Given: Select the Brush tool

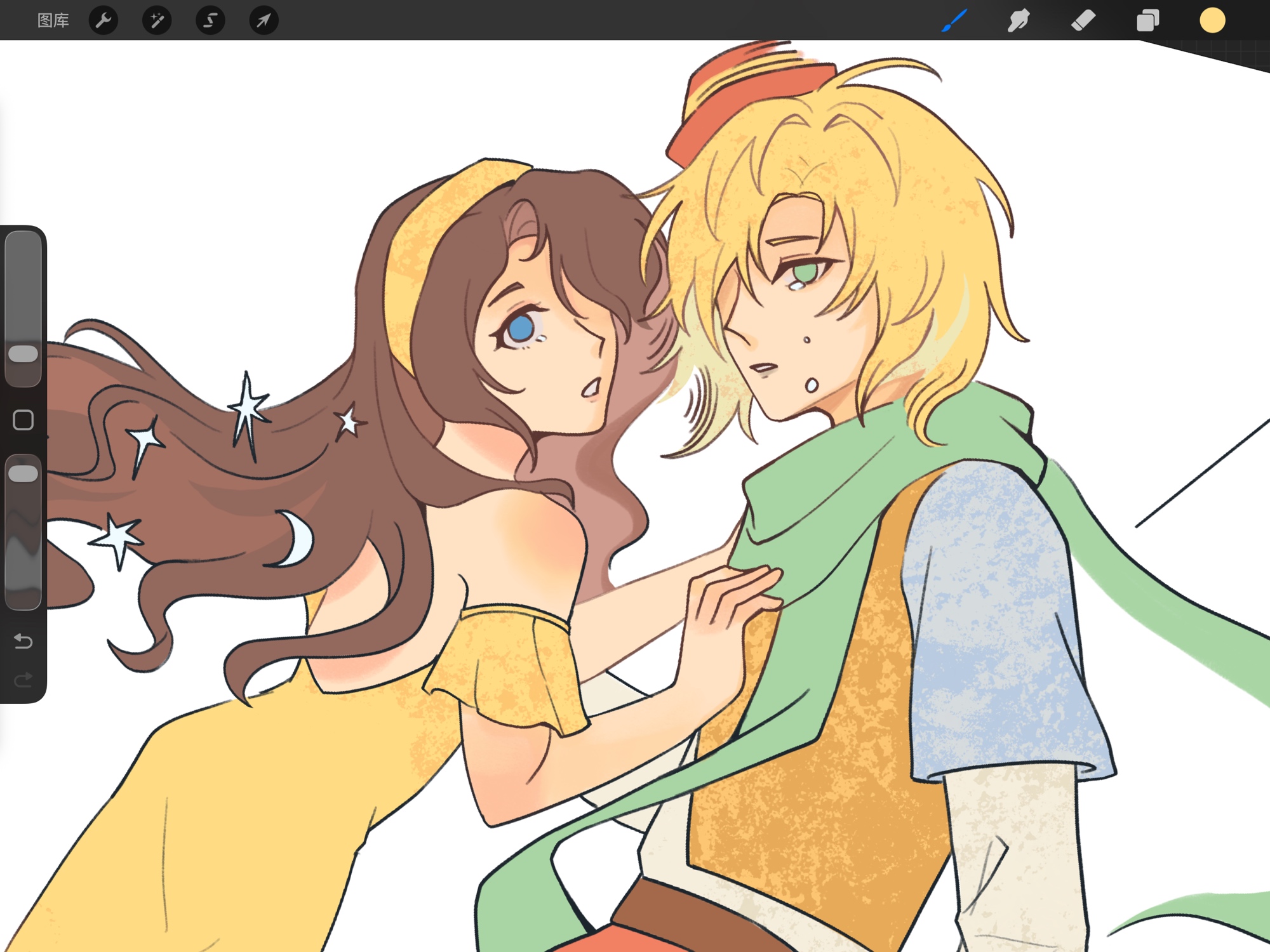Looking at the screenshot, I should point(954,20).
